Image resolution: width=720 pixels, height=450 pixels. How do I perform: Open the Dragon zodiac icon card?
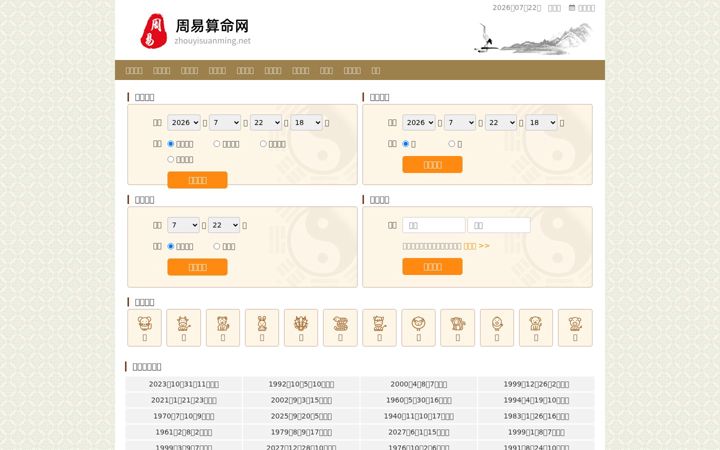click(301, 328)
